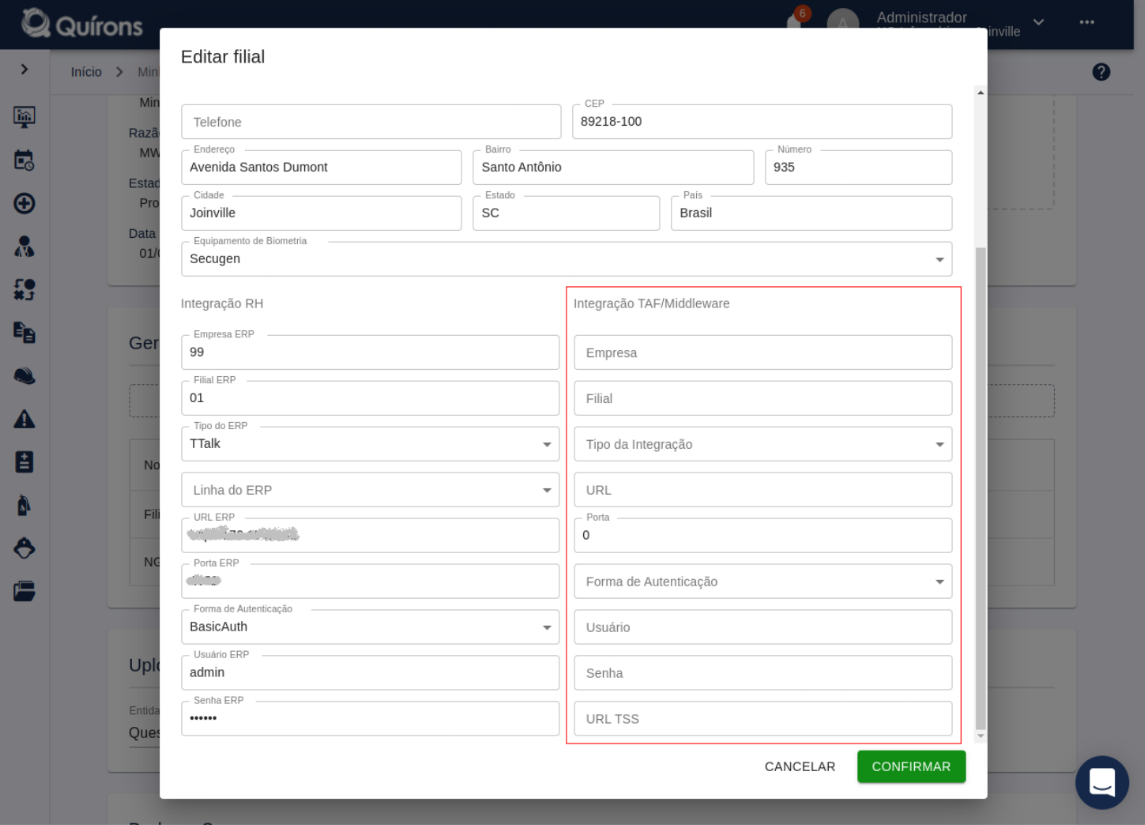This screenshot has width=1145, height=825.
Task: Click the circled plus sidebar icon
Action: (24, 204)
